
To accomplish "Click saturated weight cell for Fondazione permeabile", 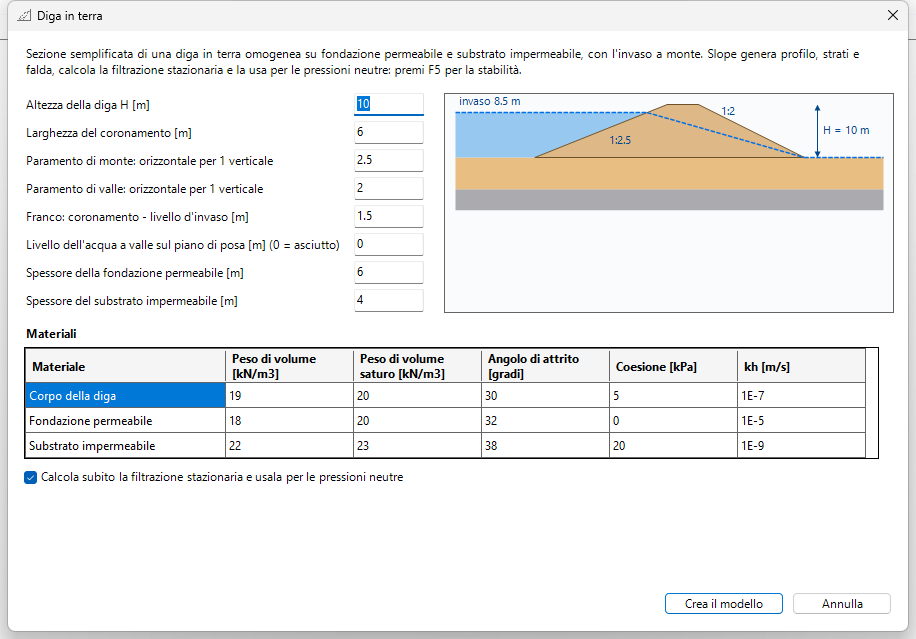I will 417,421.
